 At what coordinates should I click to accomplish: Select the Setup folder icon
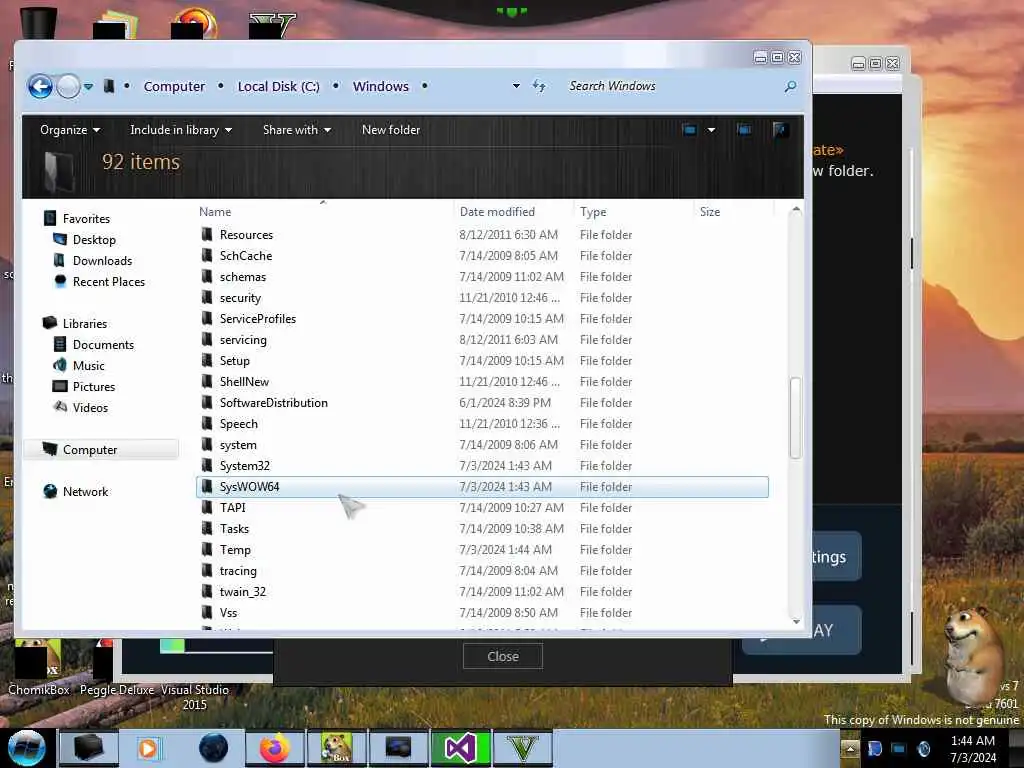pyautogui.click(x=207, y=360)
